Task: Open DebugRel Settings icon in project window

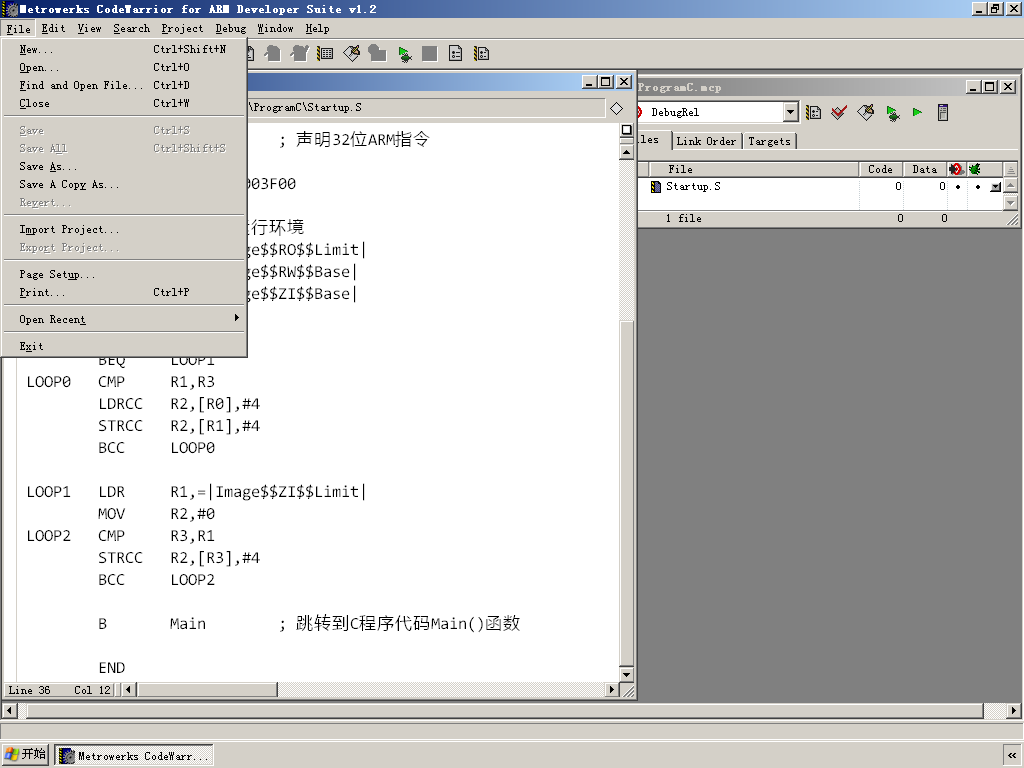Action: pos(814,112)
